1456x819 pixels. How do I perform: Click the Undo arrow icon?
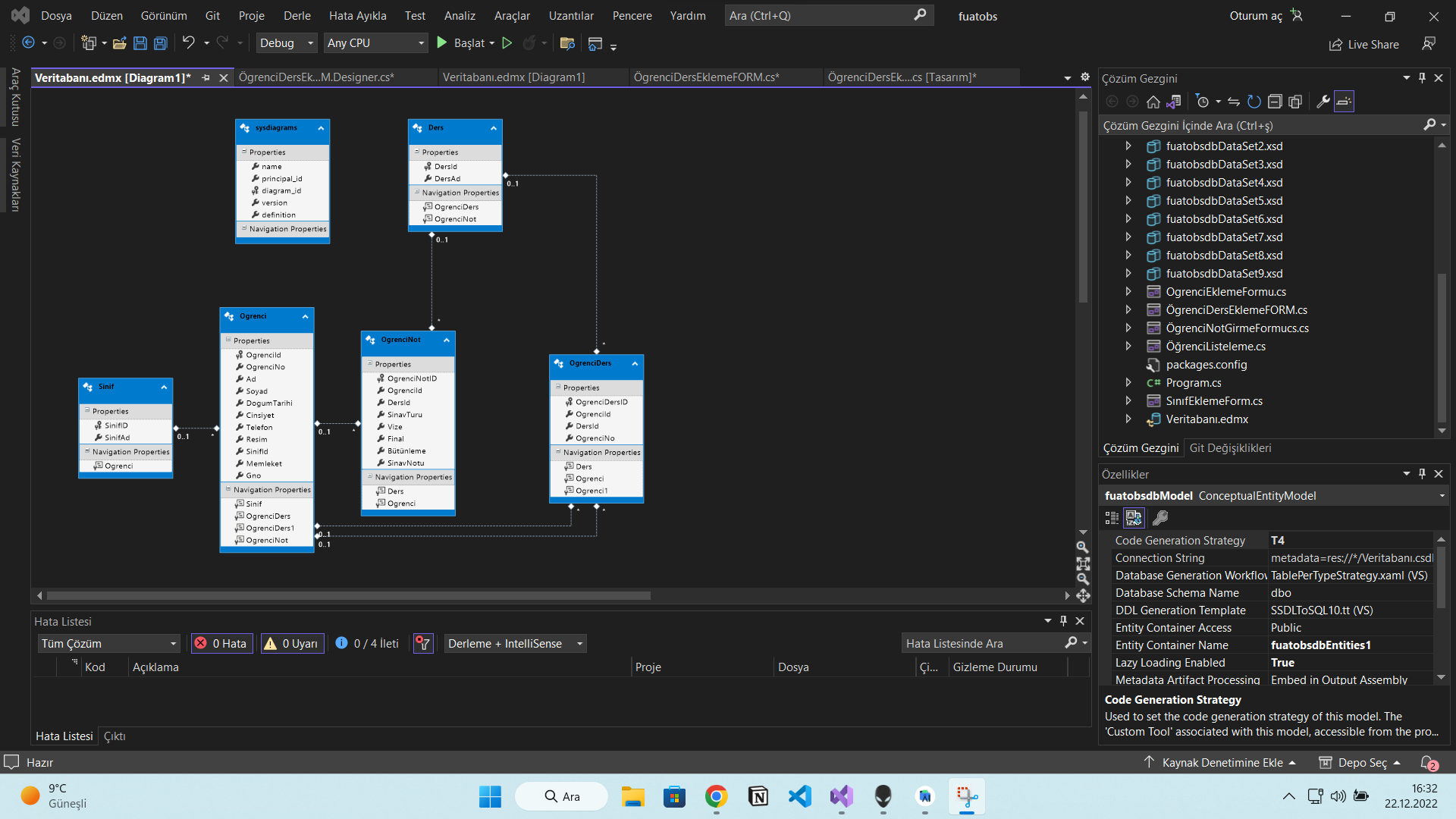click(188, 43)
